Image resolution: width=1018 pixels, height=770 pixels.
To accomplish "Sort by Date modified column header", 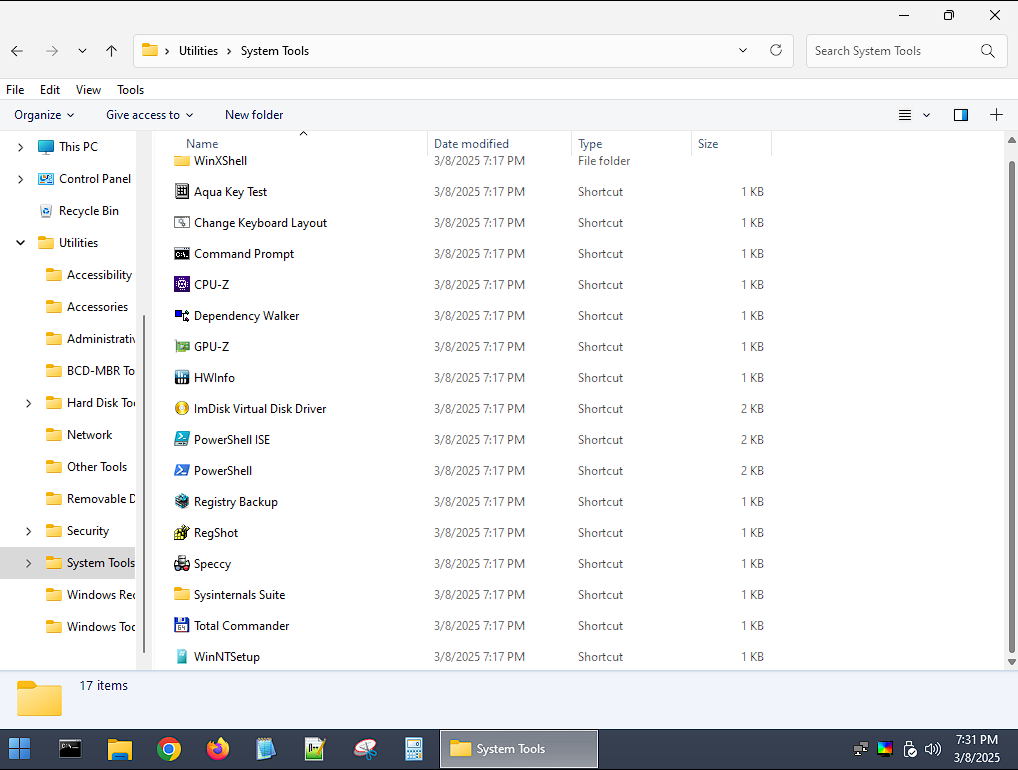I will click(471, 144).
